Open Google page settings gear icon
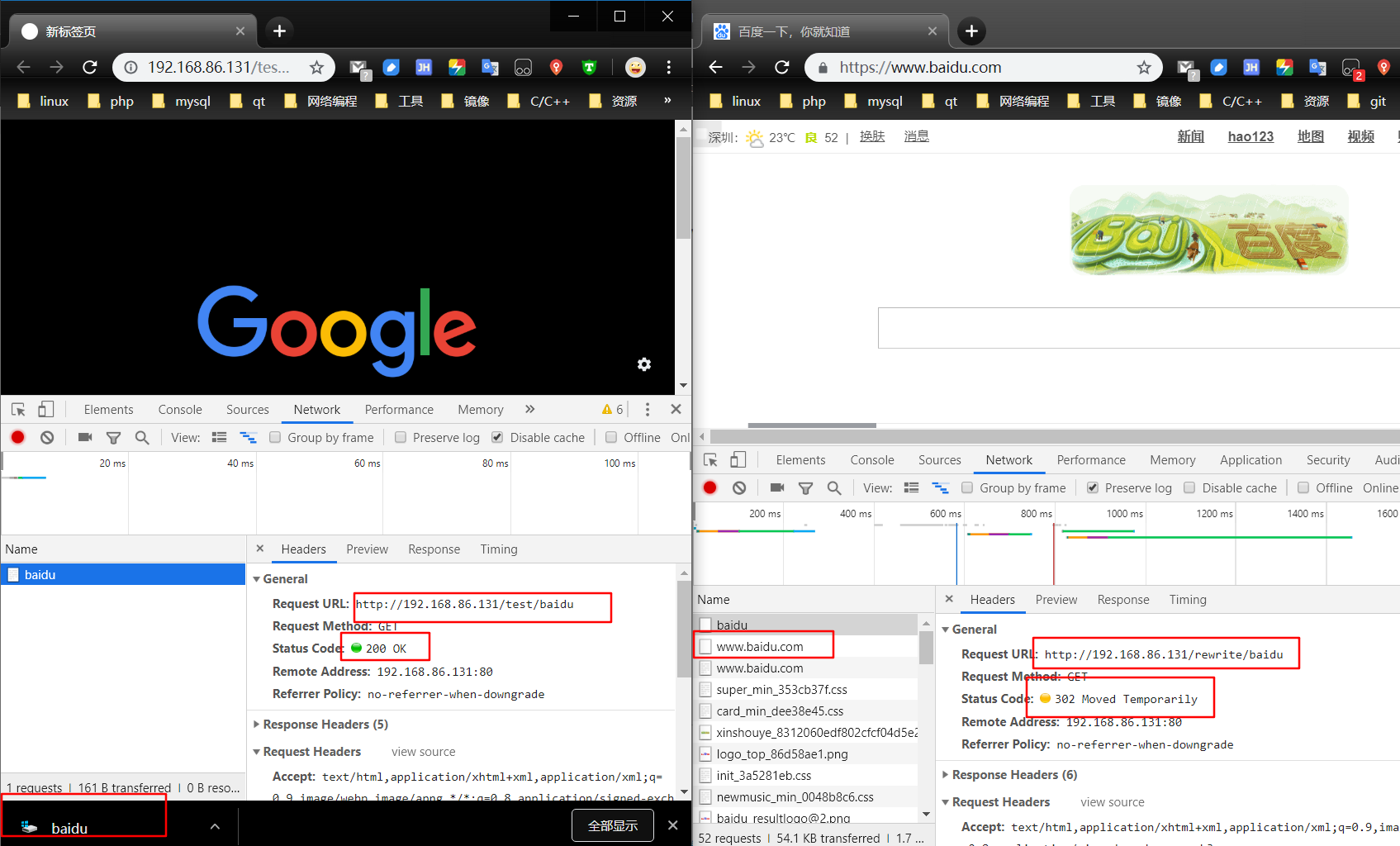 click(644, 364)
